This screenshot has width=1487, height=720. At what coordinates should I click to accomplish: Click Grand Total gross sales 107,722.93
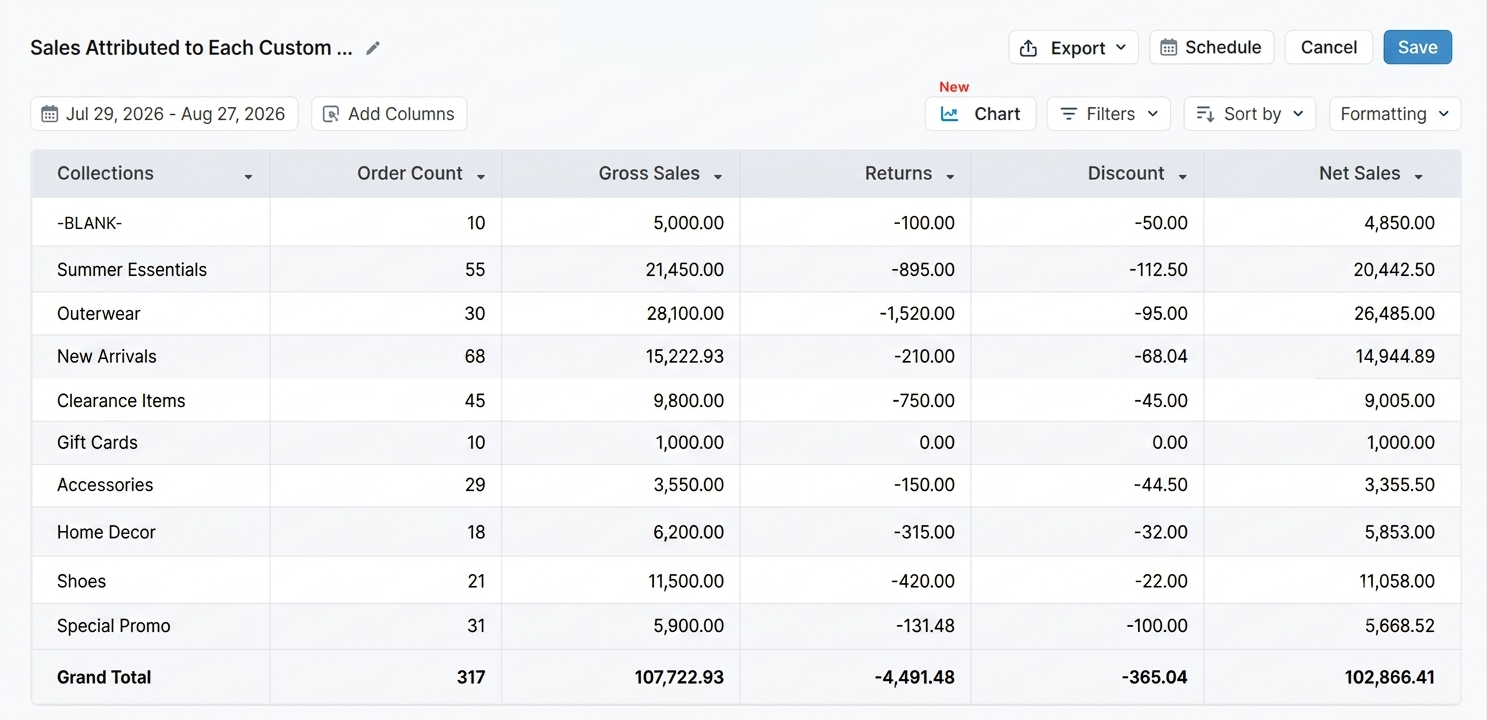click(679, 678)
